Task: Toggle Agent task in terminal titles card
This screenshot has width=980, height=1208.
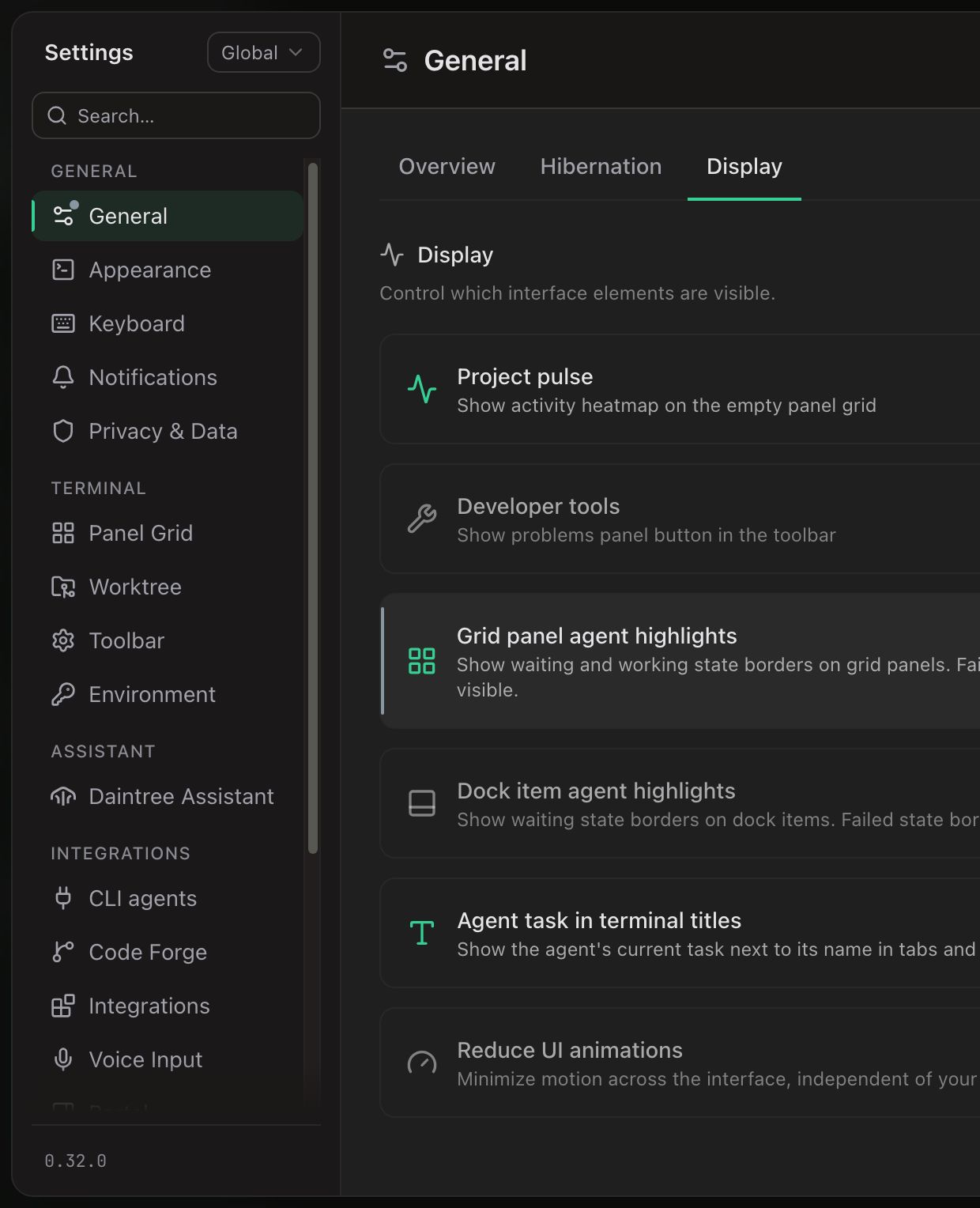Action: coord(680,933)
